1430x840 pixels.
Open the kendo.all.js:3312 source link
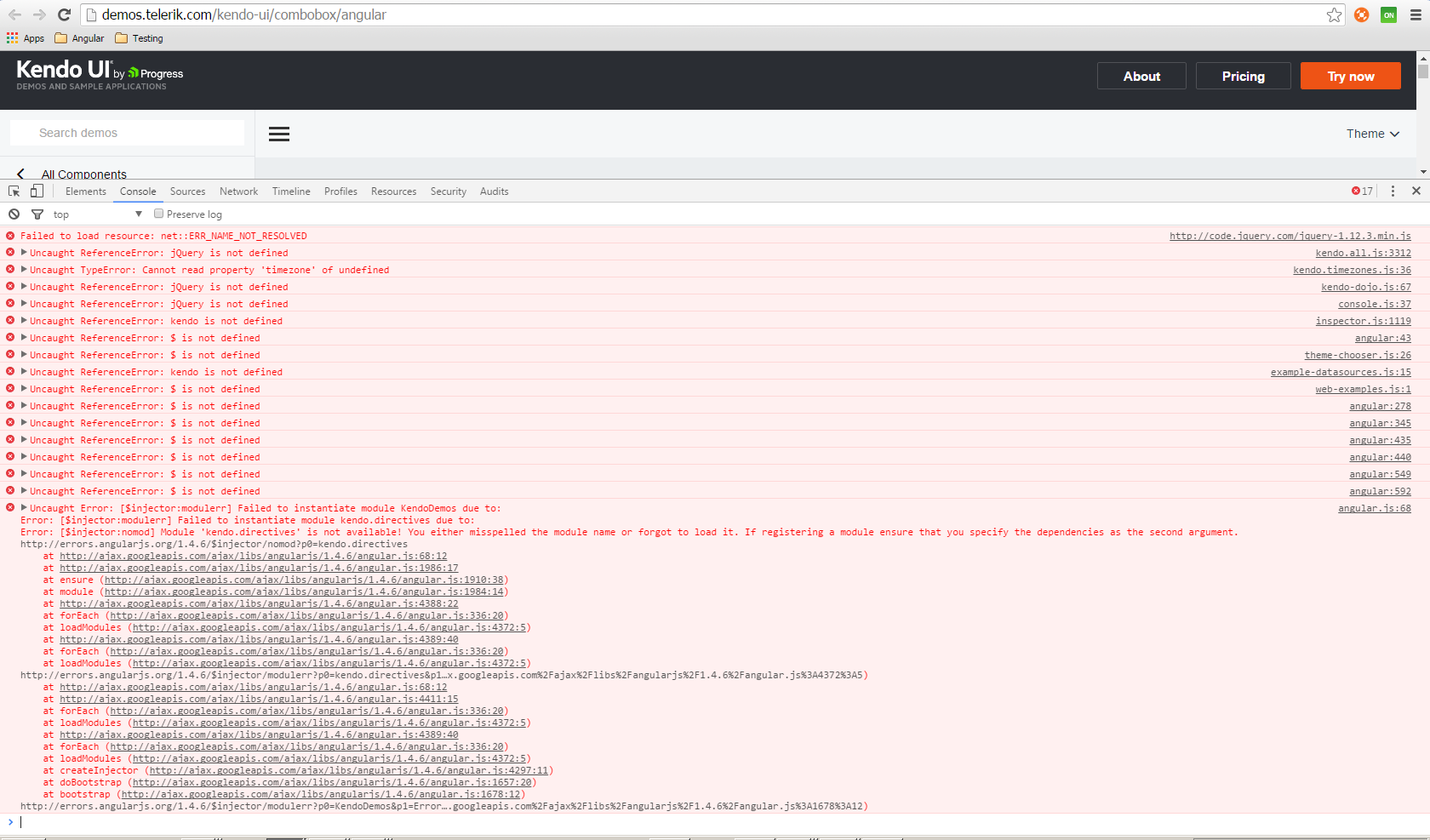1364,253
